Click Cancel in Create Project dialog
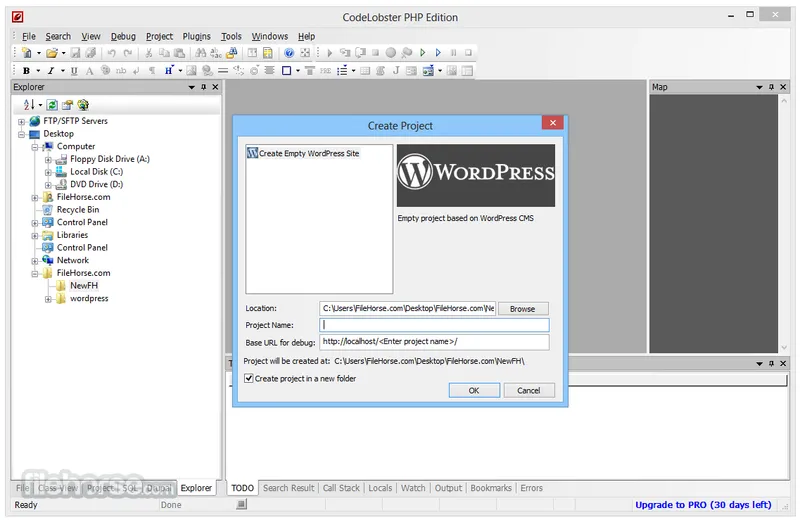Image resolution: width=800 pixels, height=520 pixels. (529, 390)
